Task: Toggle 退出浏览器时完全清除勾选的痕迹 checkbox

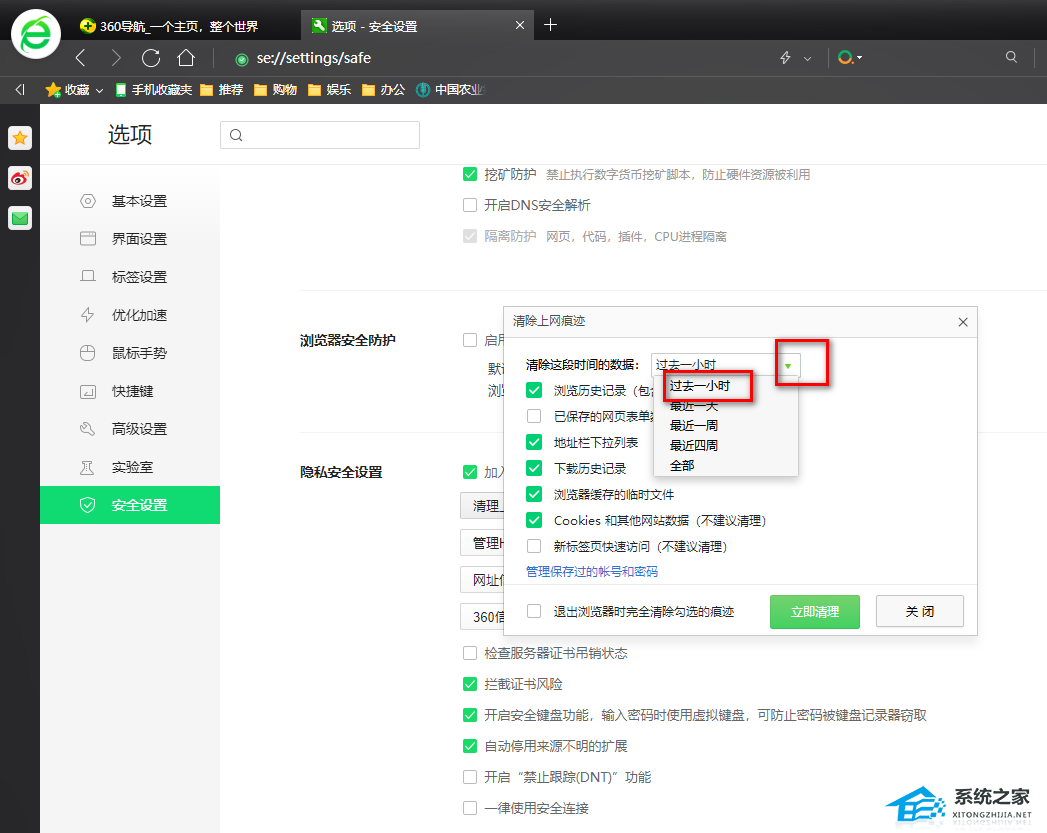Action: [x=534, y=611]
